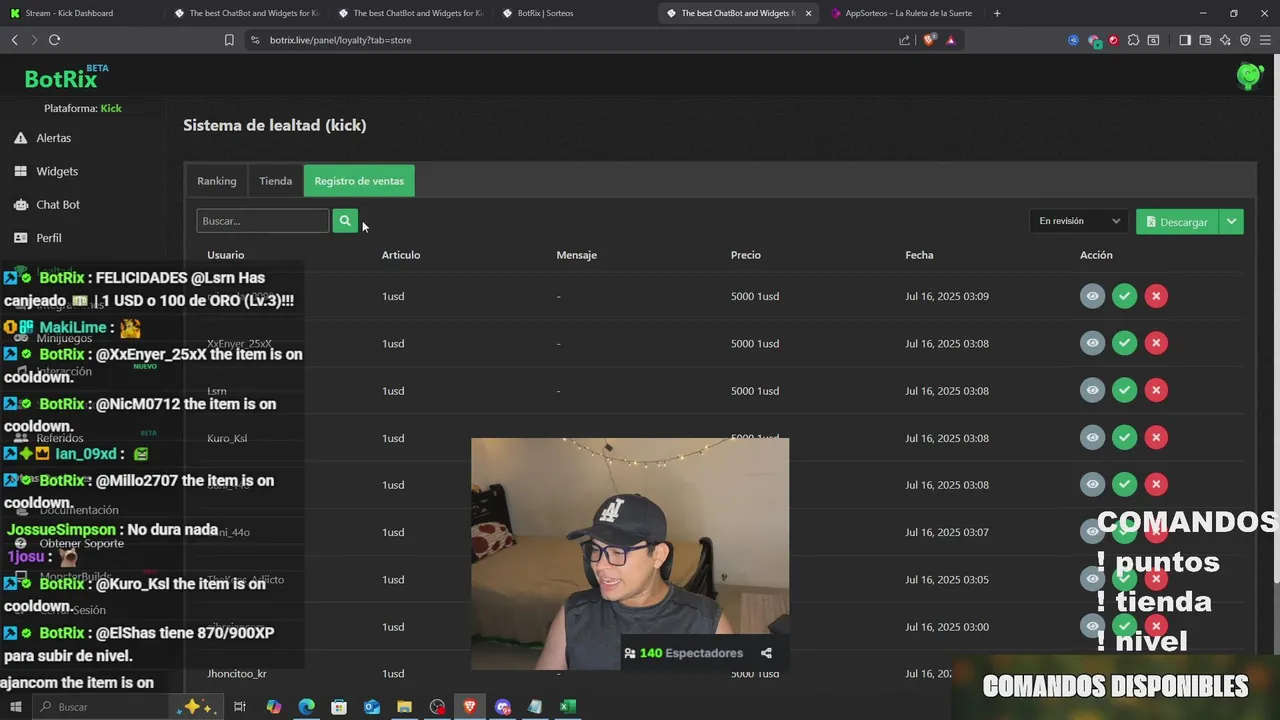Open File Explorer from the taskbar
The image size is (1280, 720).
[404, 707]
